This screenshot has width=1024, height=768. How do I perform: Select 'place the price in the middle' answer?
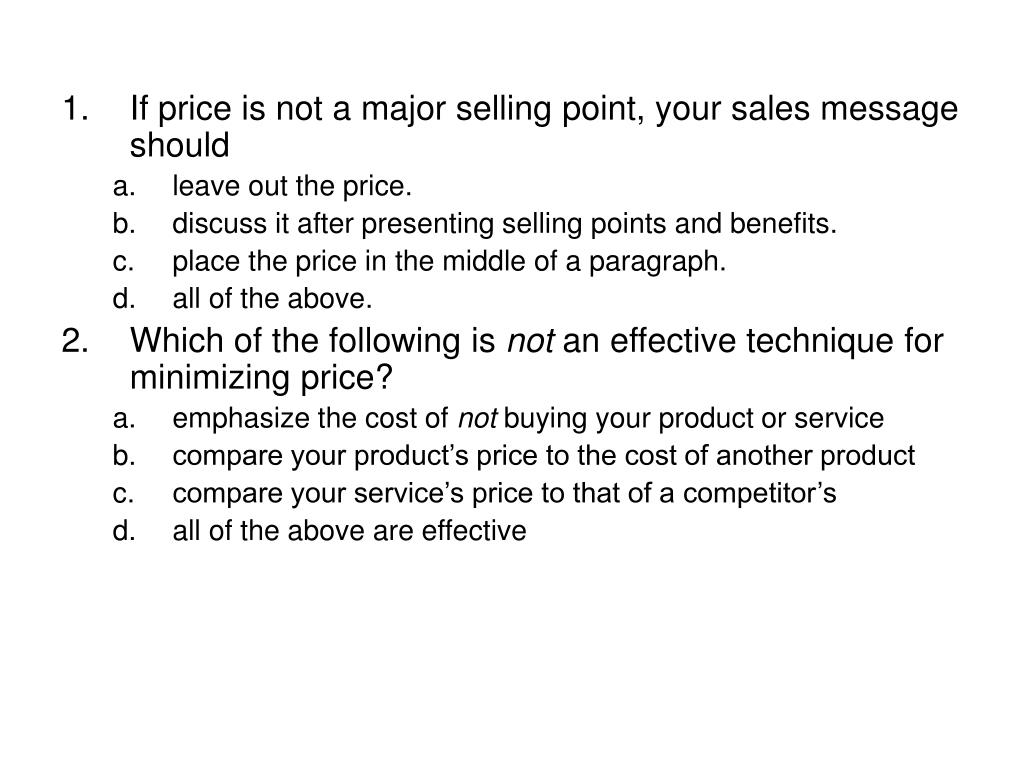click(449, 262)
